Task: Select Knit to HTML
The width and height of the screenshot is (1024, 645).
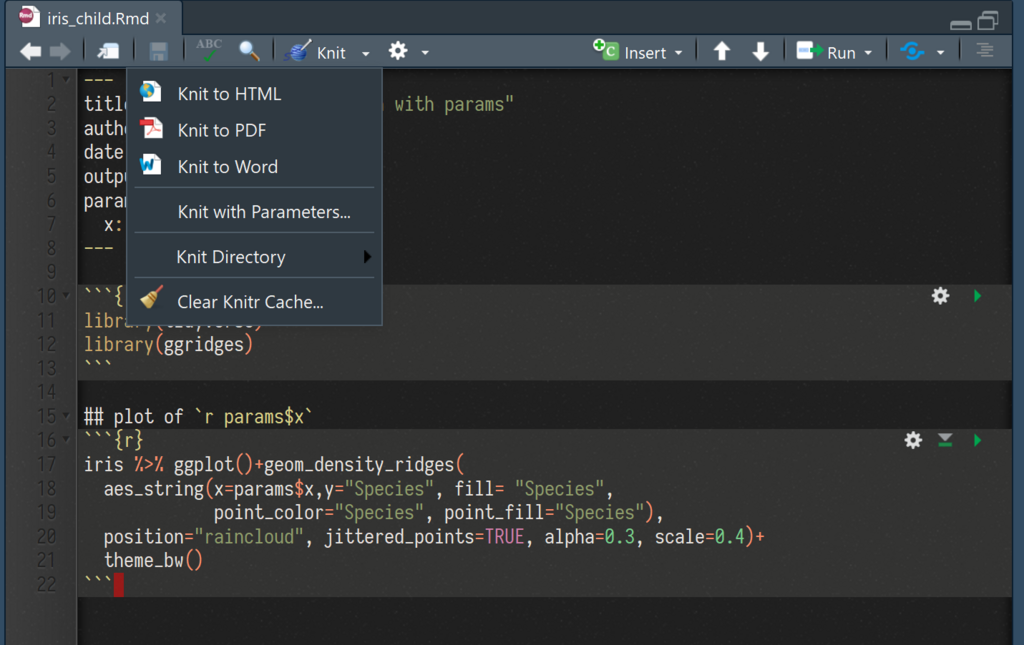Action: [x=255, y=93]
